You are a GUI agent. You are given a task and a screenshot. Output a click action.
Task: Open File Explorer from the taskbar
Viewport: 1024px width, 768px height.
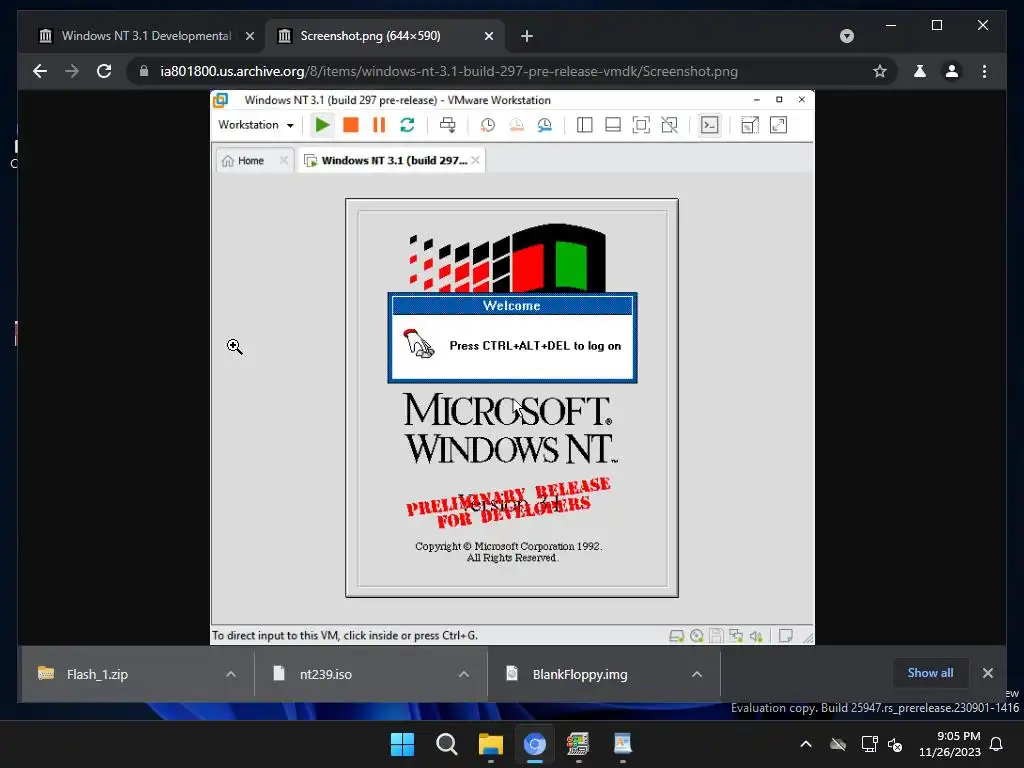point(490,744)
